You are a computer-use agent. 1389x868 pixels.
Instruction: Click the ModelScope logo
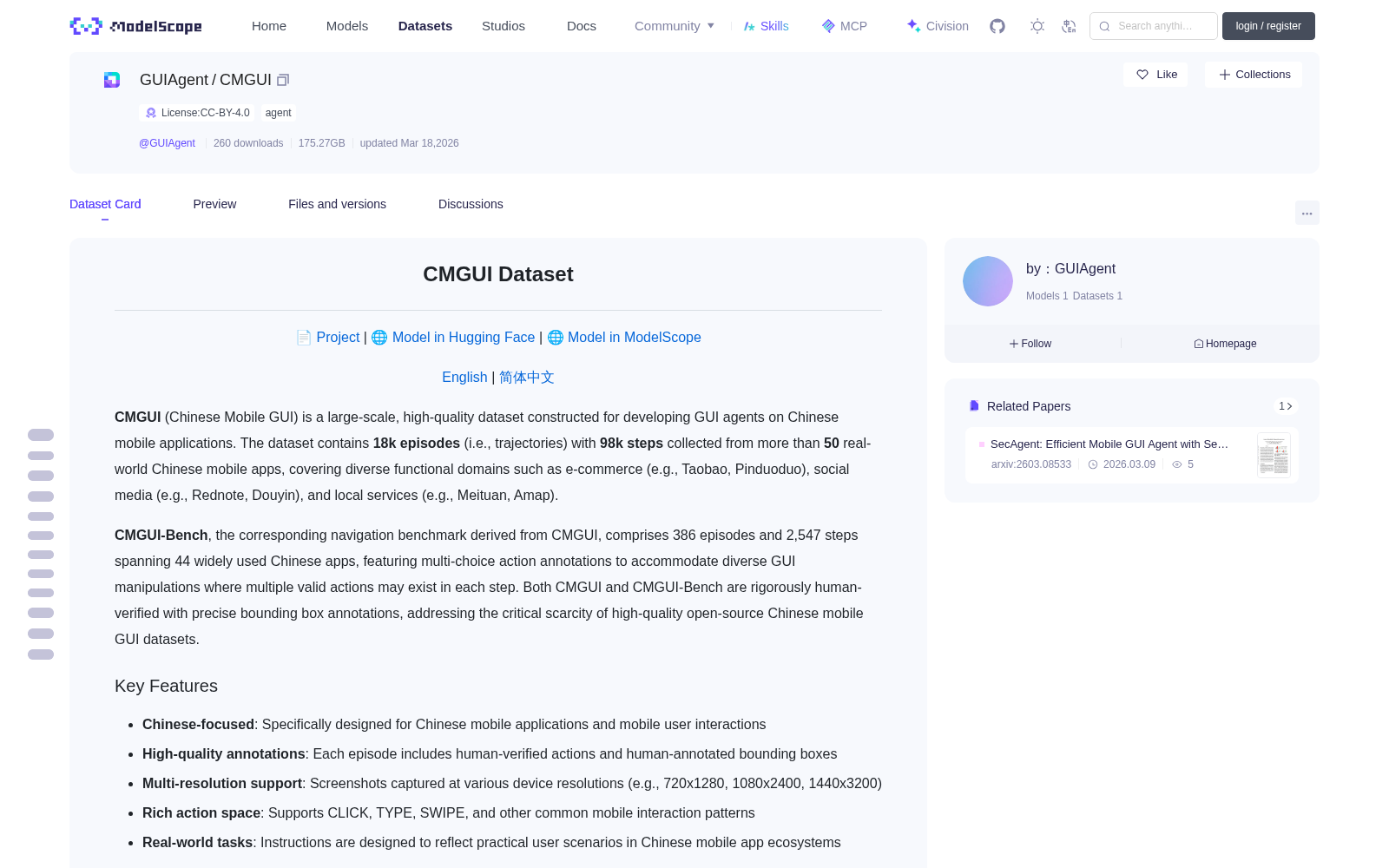(136, 26)
